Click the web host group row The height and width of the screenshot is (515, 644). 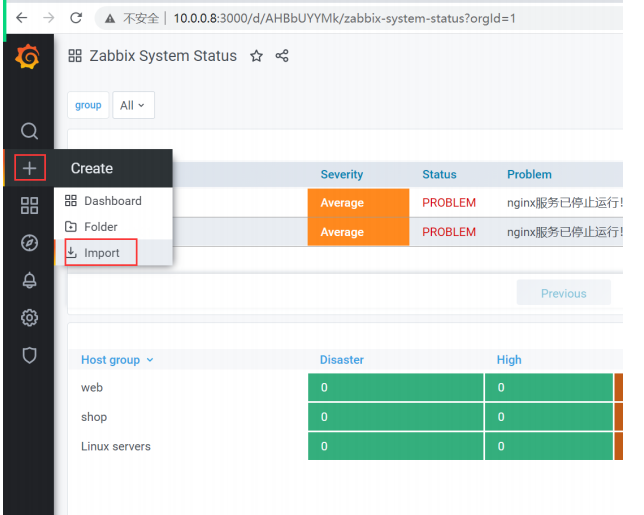[92, 387]
